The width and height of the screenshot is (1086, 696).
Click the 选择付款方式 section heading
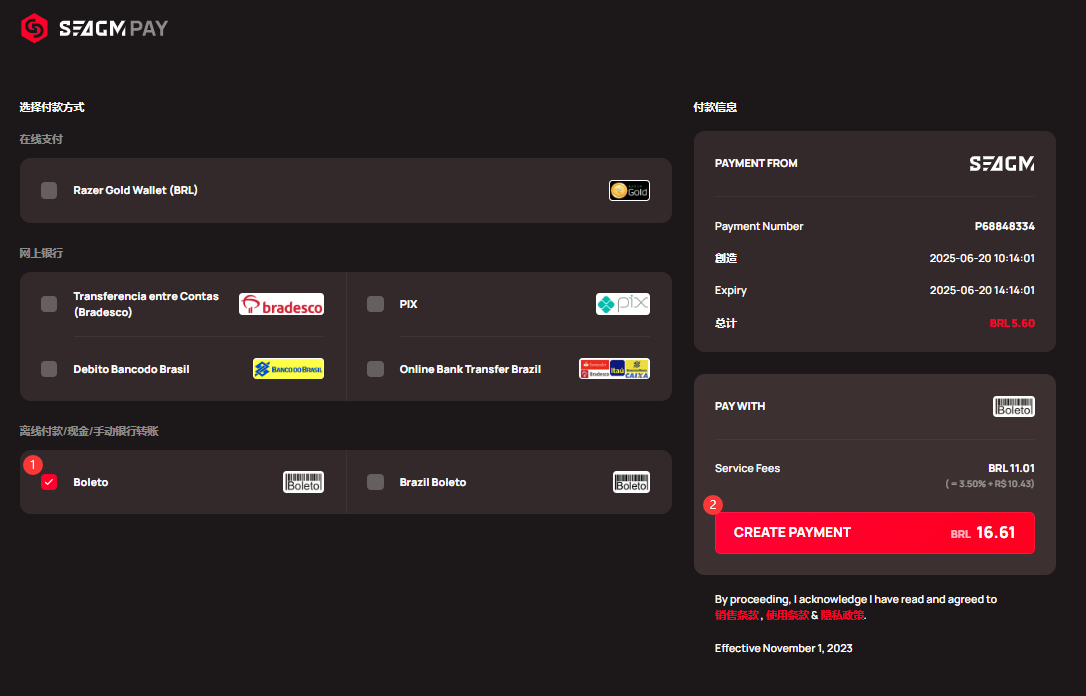pos(52,107)
